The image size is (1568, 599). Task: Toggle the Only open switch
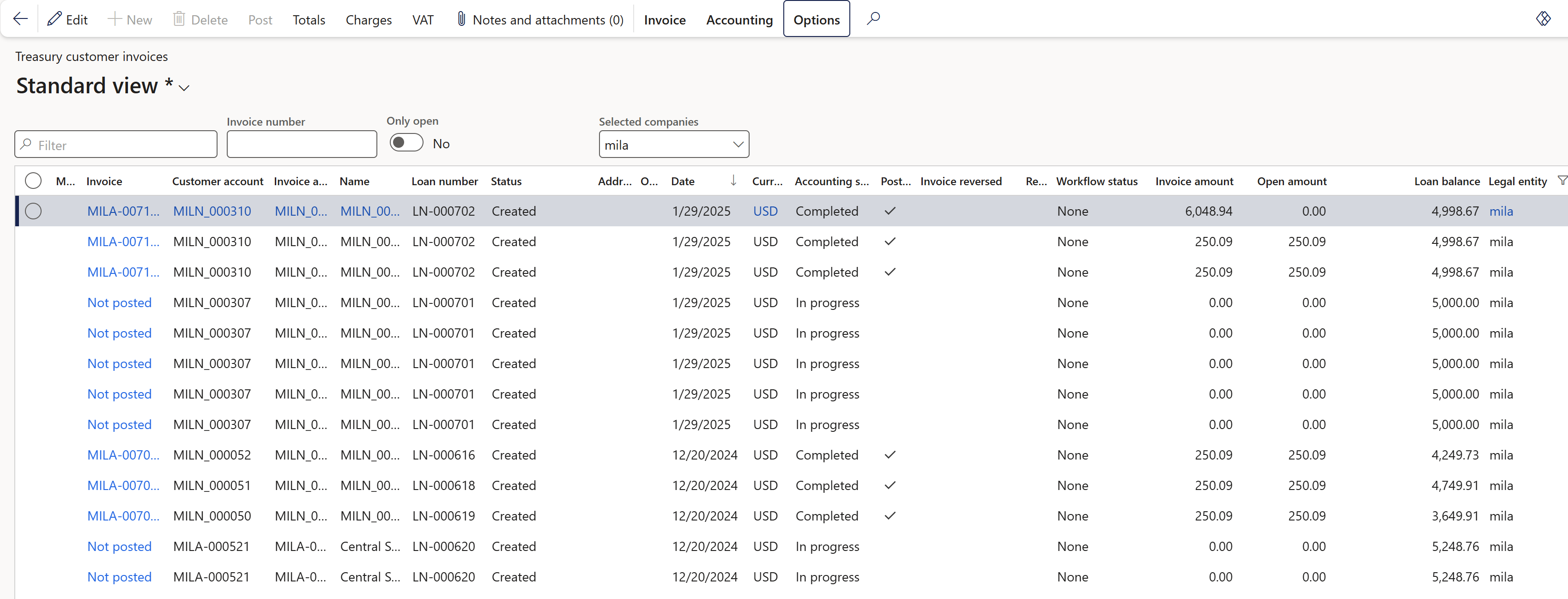click(x=406, y=143)
